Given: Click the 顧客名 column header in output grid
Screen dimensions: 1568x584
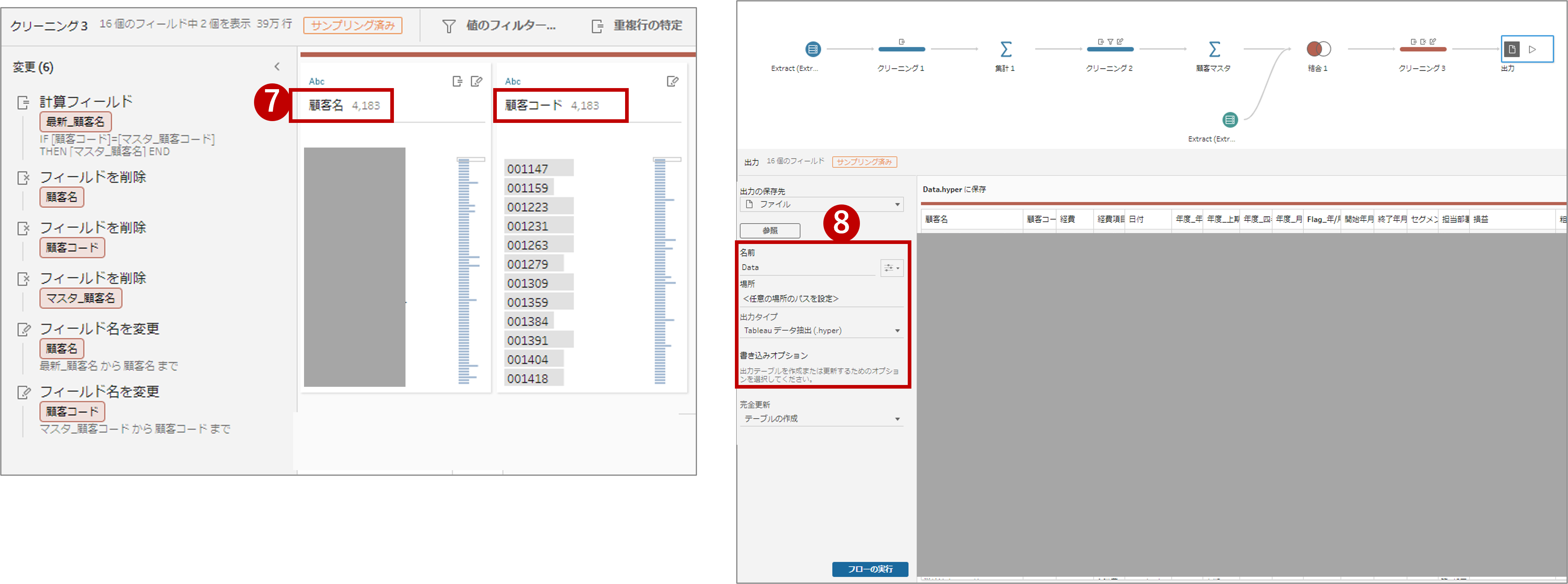Looking at the screenshot, I should (972, 219).
